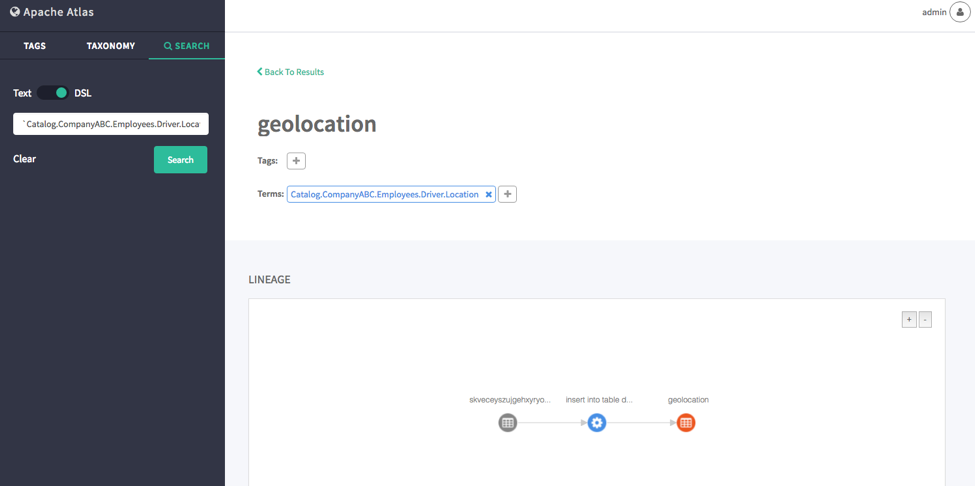Click into the search query text field
This screenshot has width=975, height=486.
pyautogui.click(x=110, y=124)
